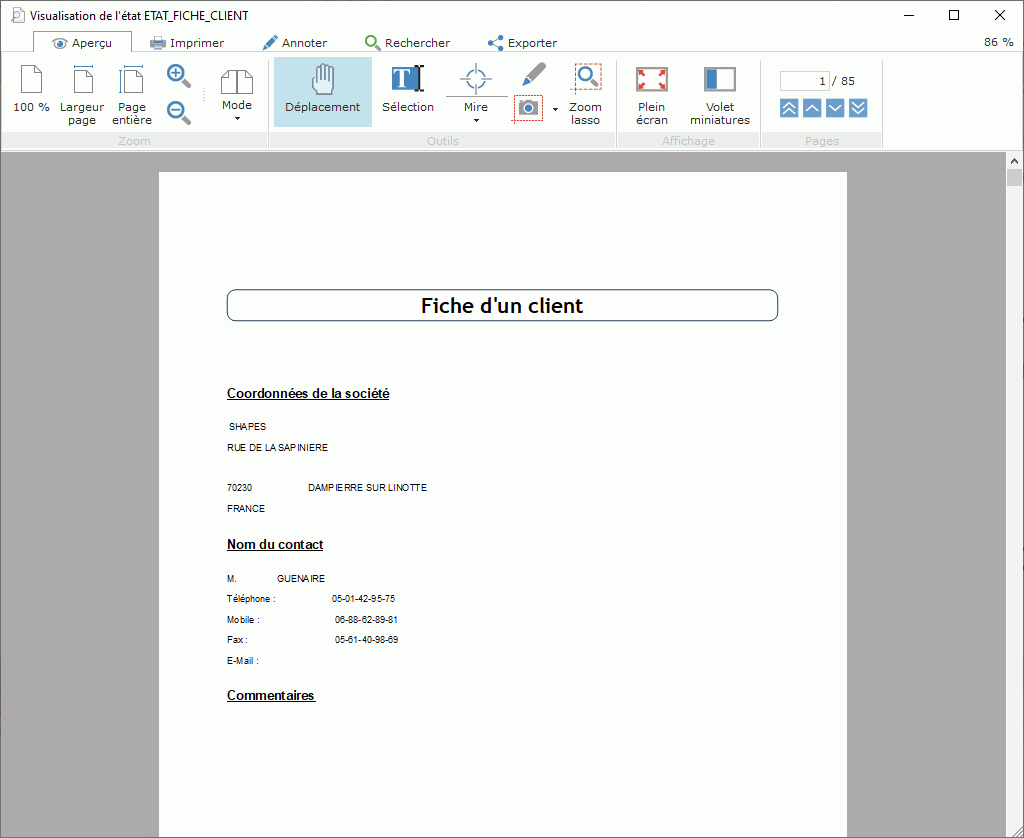Click the 'Fiche d'un client' title
Viewport: 1024px width, 838px height.
click(502, 305)
